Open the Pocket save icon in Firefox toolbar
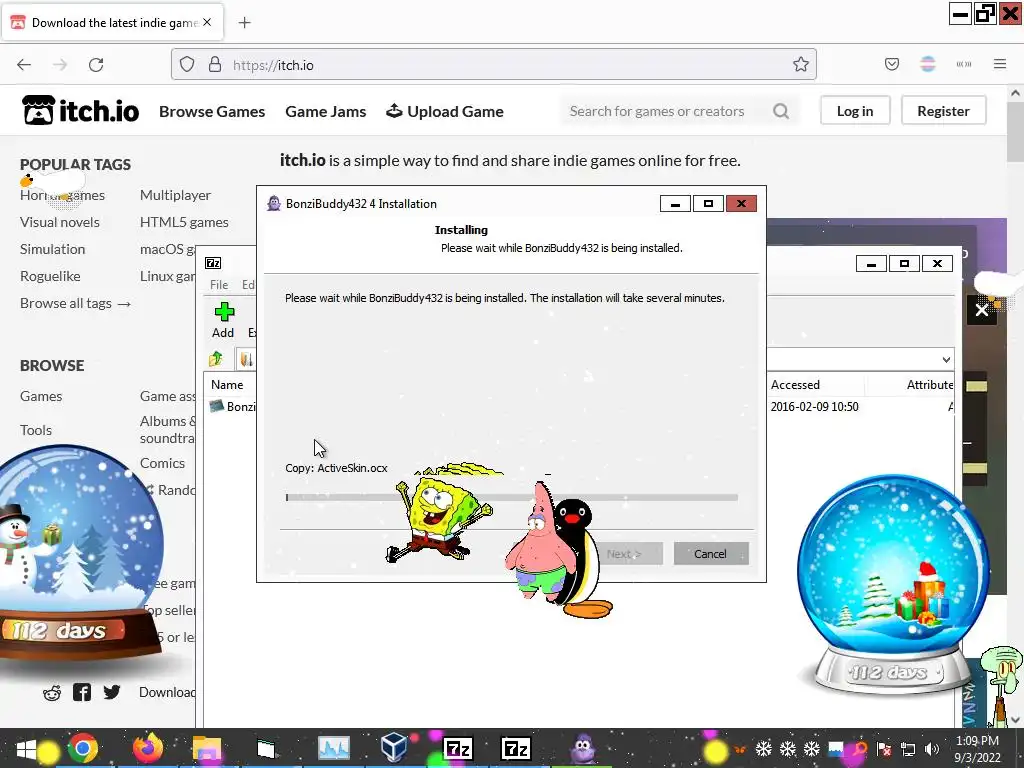Image resolution: width=1024 pixels, height=768 pixels. pos(891,64)
